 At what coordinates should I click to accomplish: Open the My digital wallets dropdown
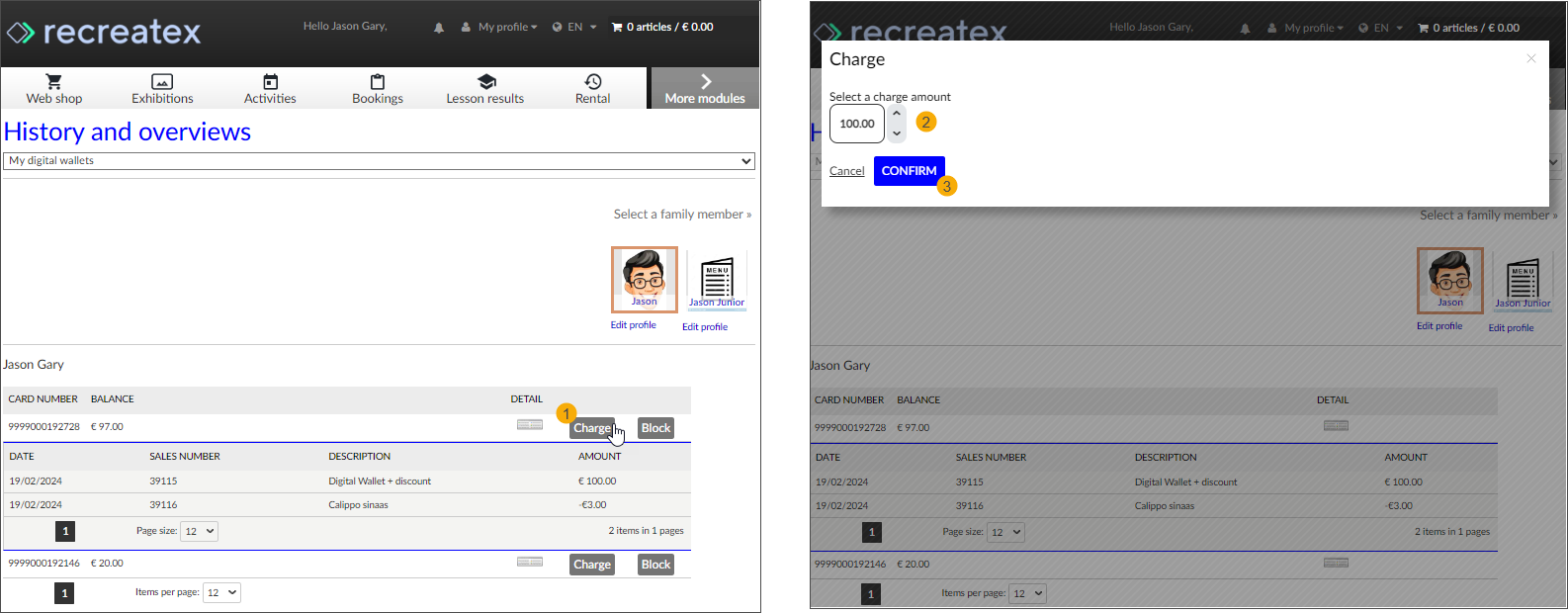point(379,161)
